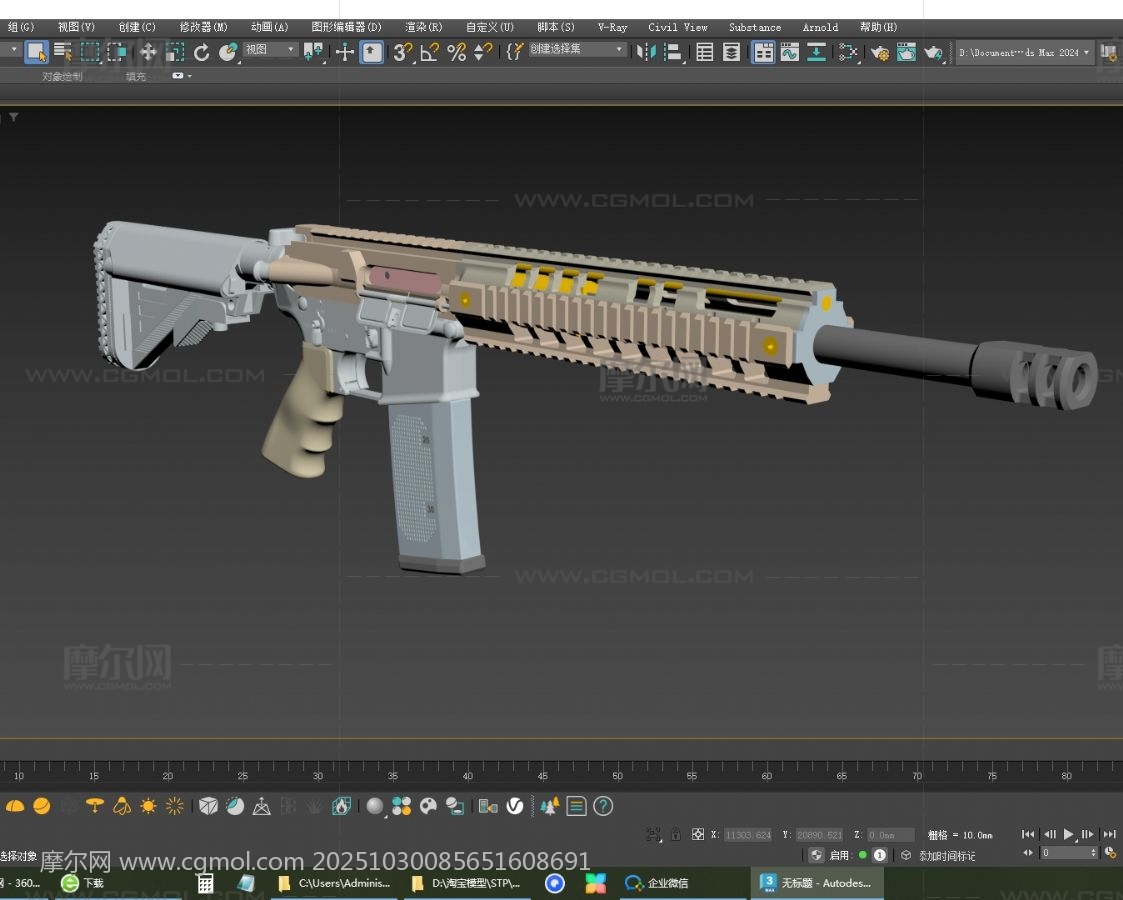Select the Select Object arrow tool
1123x900 pixels.
37,52
